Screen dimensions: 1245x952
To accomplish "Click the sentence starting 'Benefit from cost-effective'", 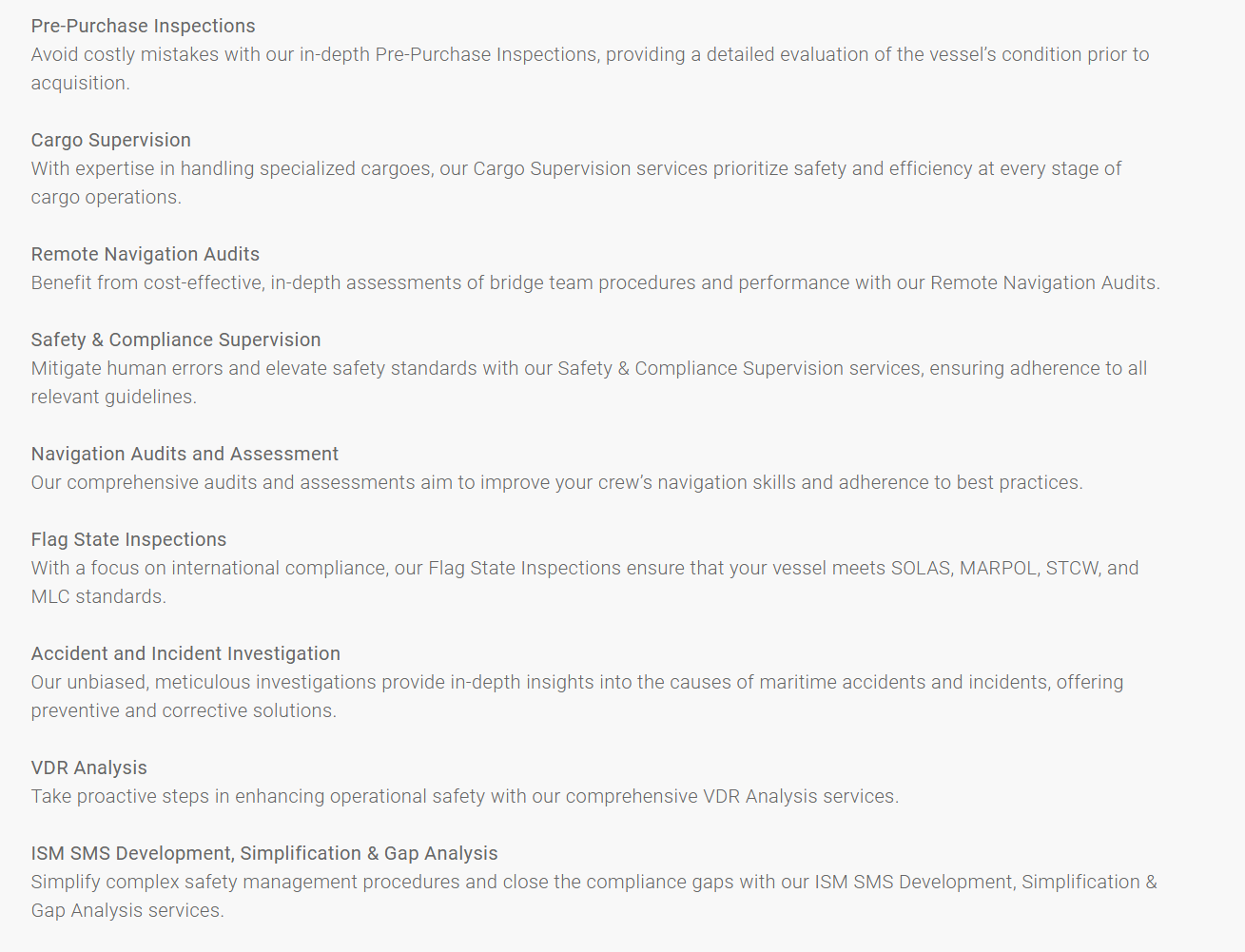I will pyautogui.click(x=594, y=282).
